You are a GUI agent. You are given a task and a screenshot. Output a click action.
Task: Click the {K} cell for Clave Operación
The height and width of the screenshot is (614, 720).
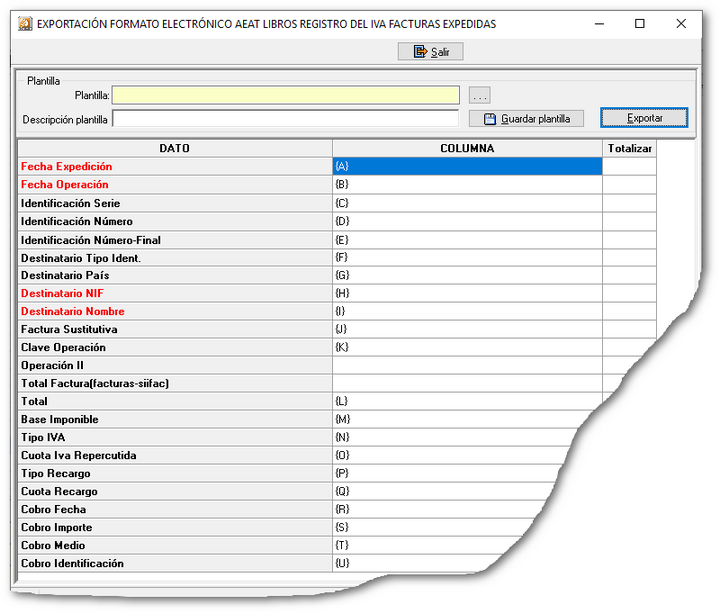(467, 347)
